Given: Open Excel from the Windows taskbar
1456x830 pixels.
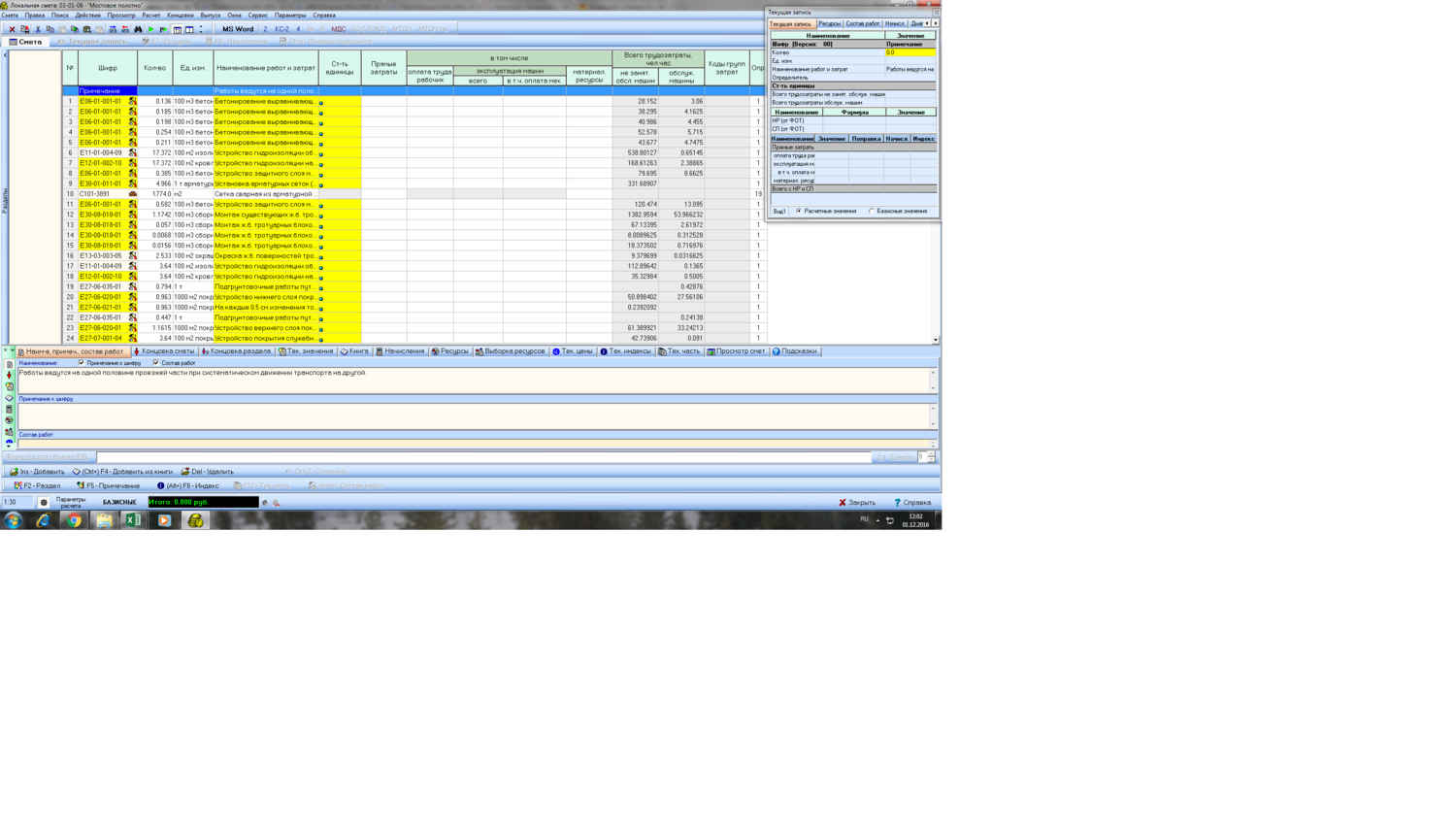Looking at the screenshot, I should (x=134, y=520).
